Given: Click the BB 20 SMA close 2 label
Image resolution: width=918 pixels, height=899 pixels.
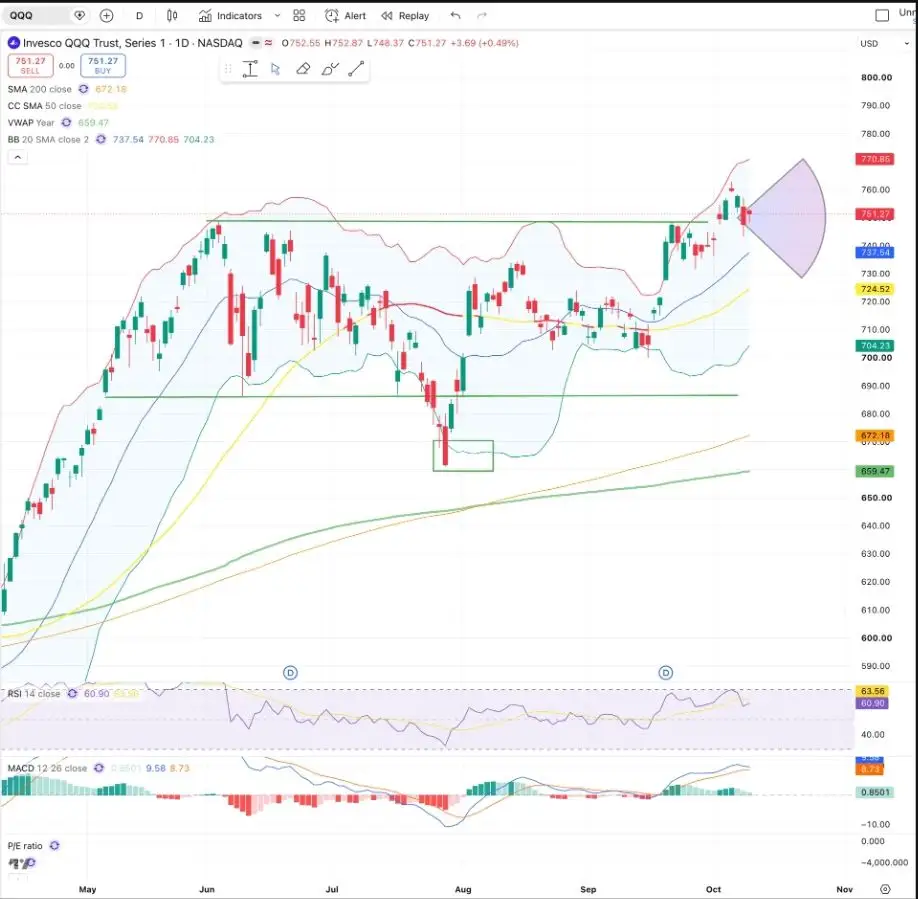Looking at the screenshot, I should coord(49,139).
